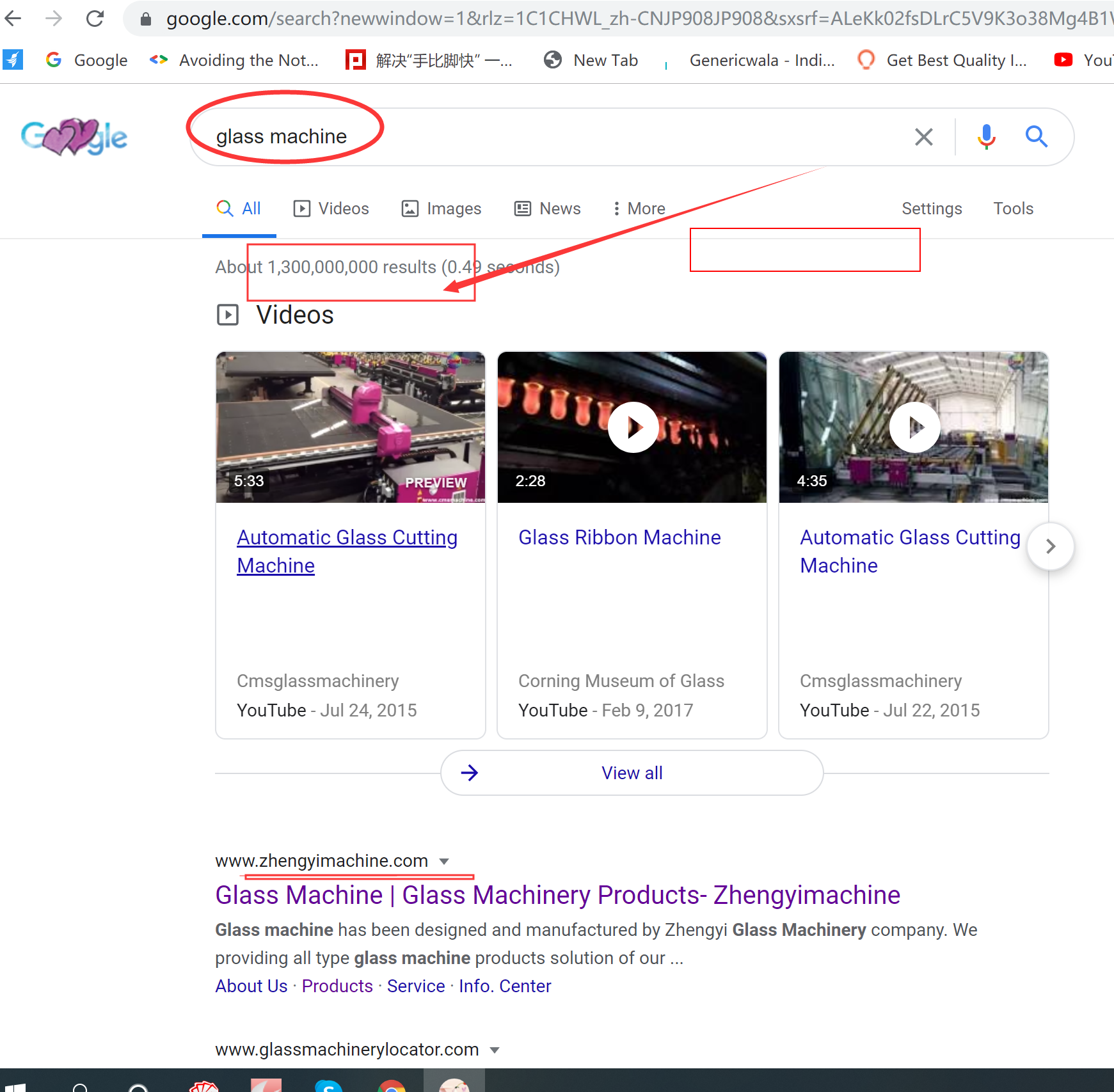1114x1092 pixels.
Task: Open the Google bookmark
Action: point(86,60)
